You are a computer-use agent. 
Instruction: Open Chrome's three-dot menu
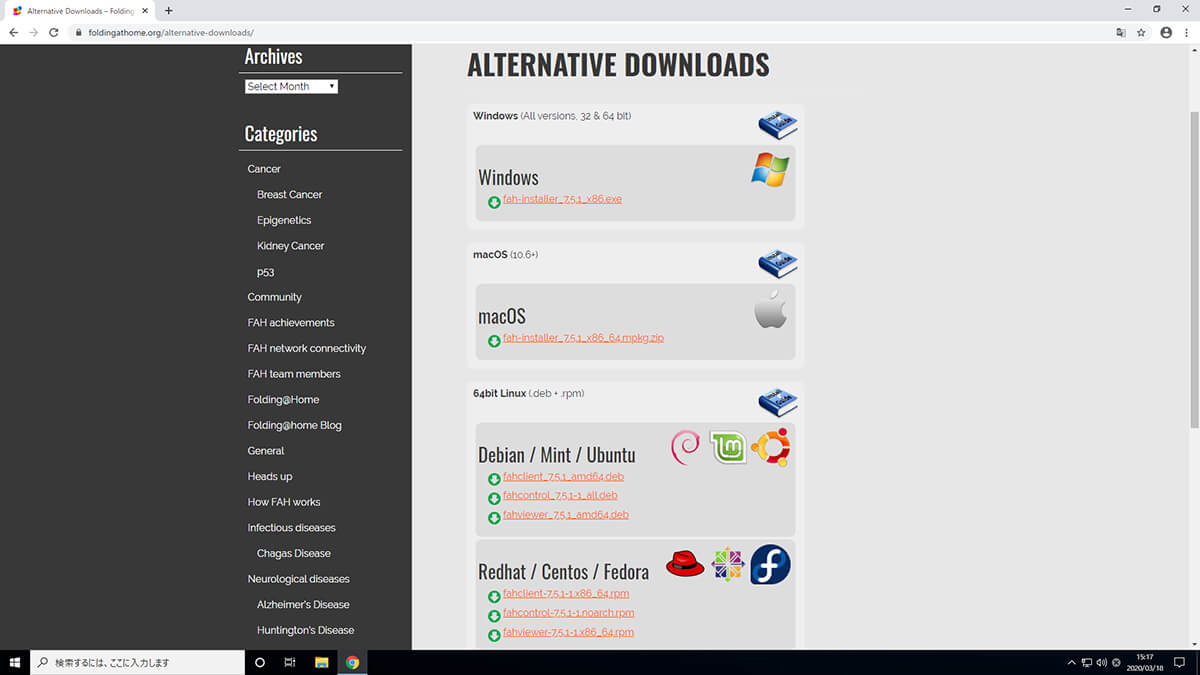point(1187,32)
